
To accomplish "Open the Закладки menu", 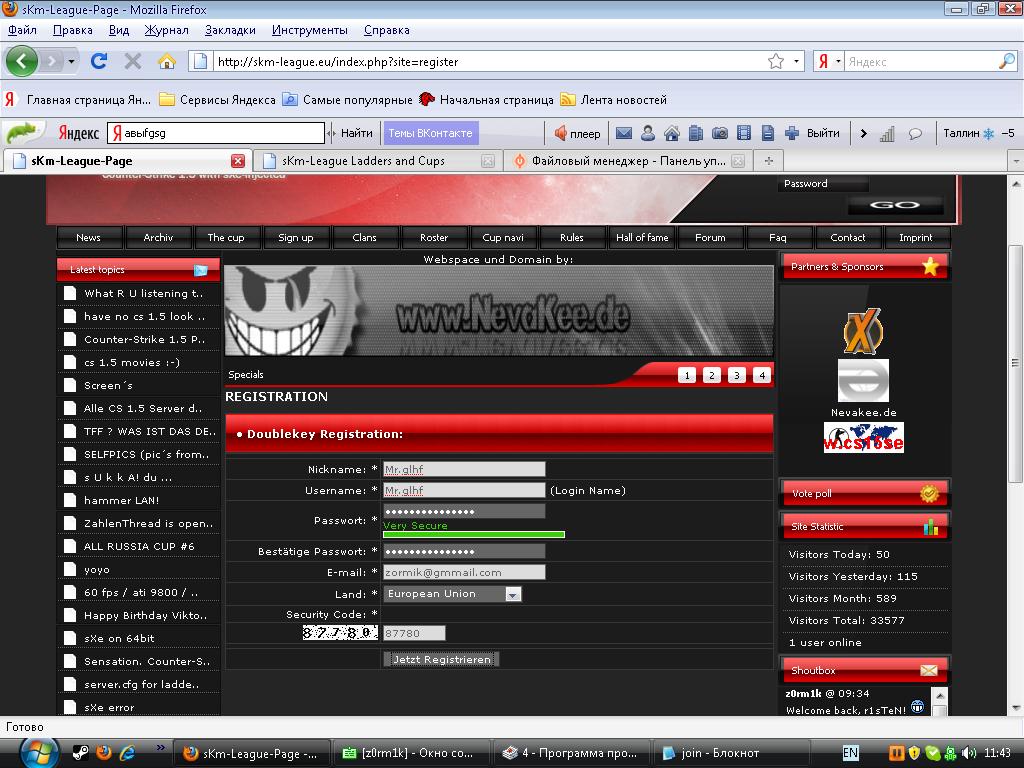I will [x=230, y=30].
